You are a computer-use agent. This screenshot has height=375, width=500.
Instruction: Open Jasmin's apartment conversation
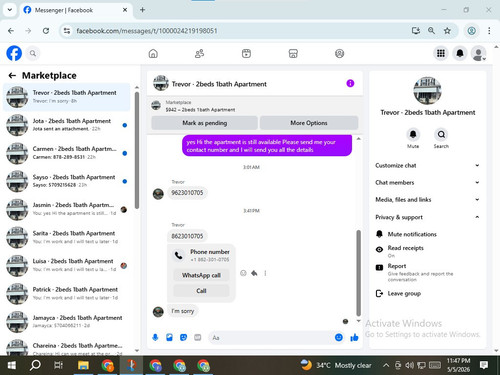point(67,209)
